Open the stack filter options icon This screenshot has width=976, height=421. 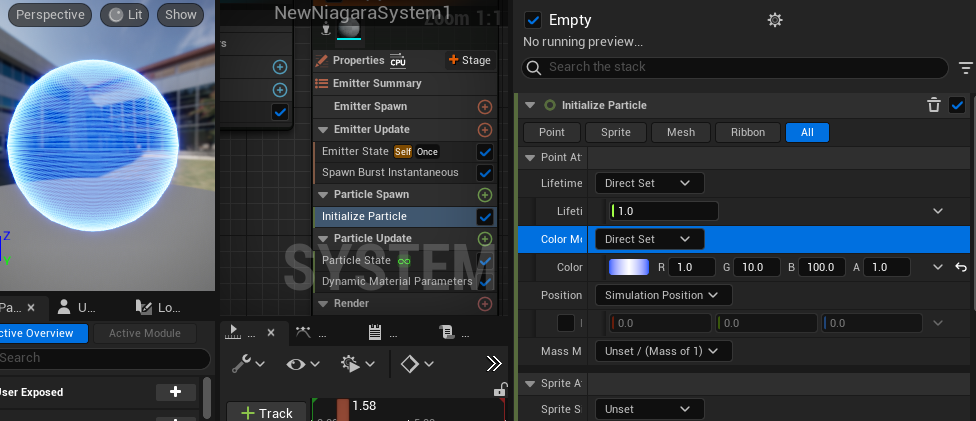click(x=965, y=68)
